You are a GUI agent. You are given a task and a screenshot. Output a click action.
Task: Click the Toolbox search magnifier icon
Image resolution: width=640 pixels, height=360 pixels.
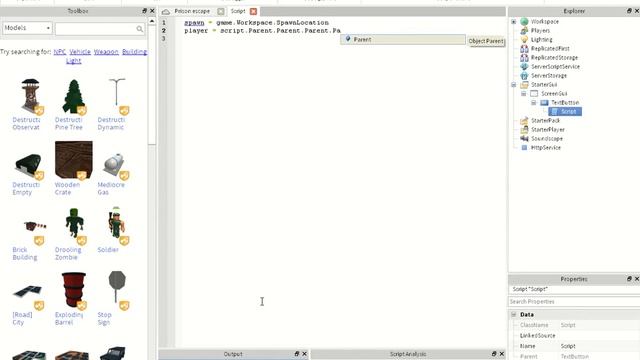140,29
